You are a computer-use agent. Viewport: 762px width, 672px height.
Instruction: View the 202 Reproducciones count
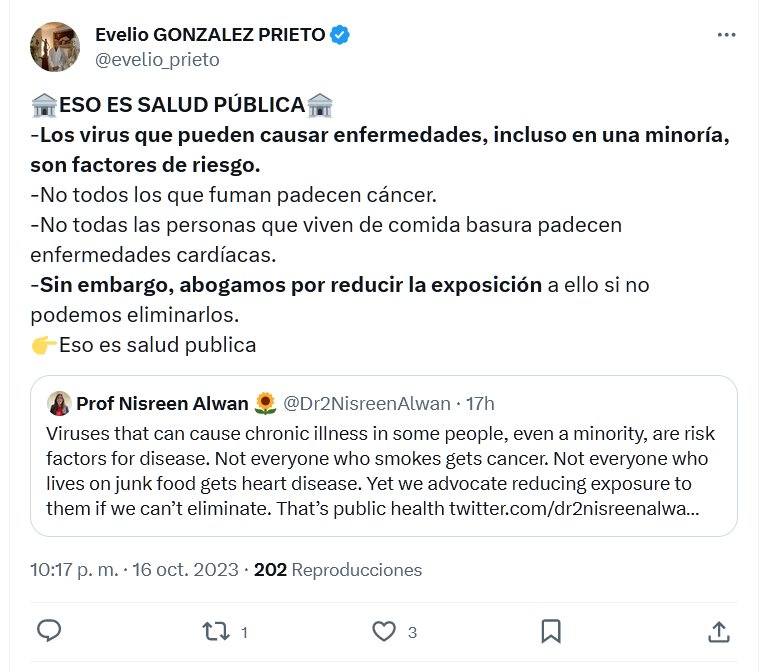(338, 570)
